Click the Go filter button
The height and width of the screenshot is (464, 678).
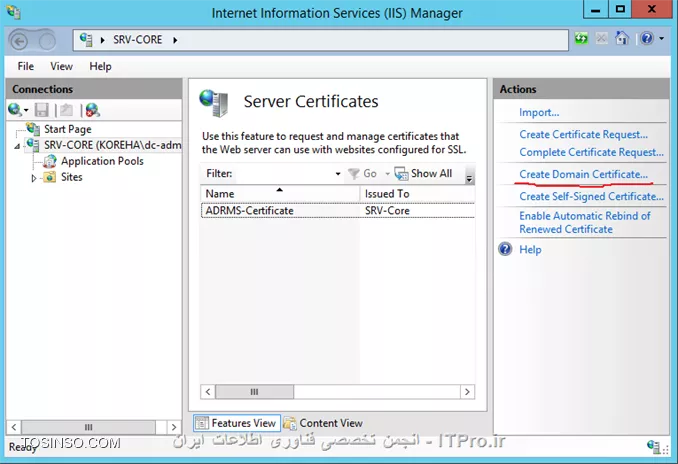pyautogui.click(x=362, y=173)
